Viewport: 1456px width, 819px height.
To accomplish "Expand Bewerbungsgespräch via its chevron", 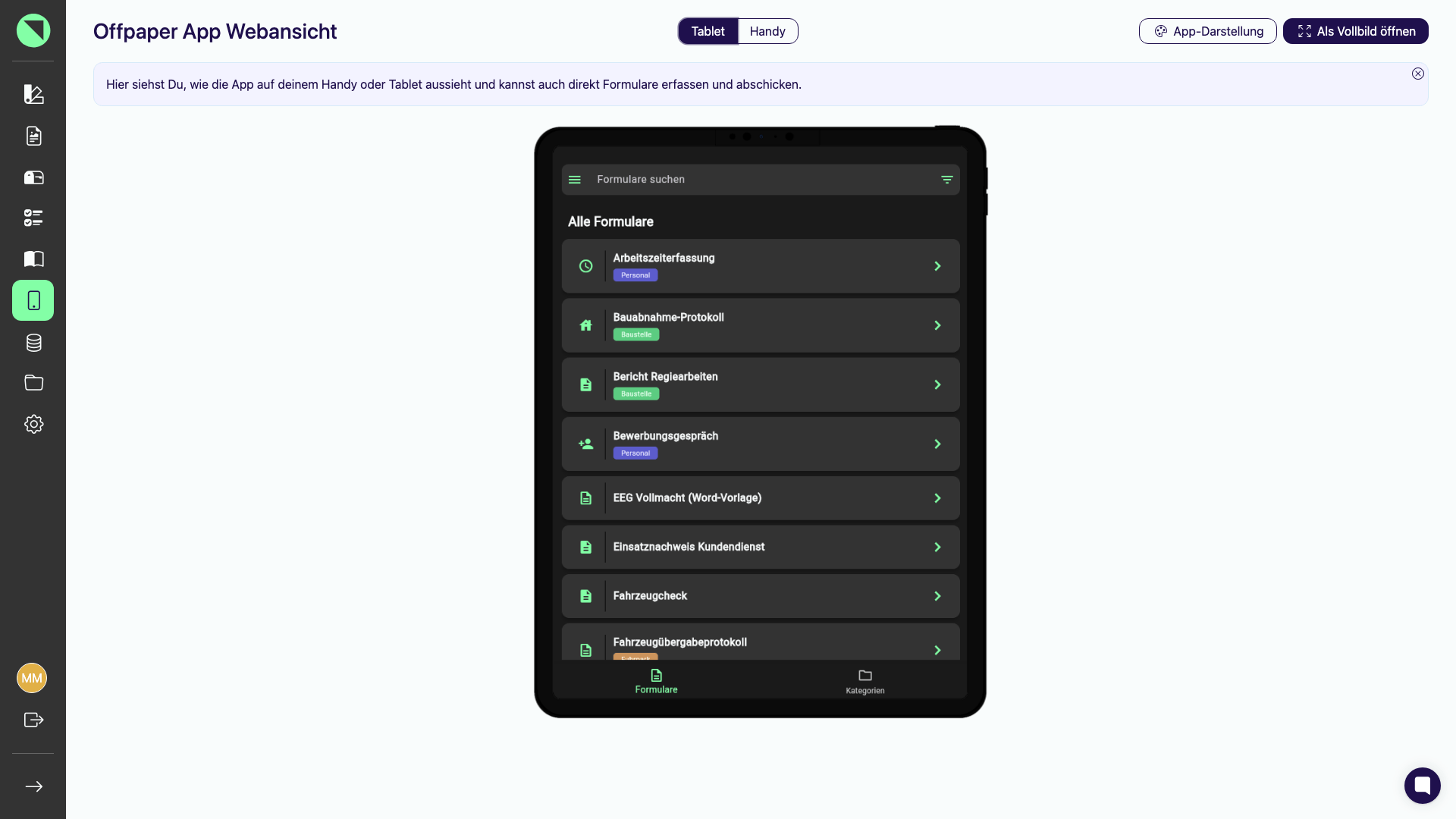I will [x=937, y=444].
